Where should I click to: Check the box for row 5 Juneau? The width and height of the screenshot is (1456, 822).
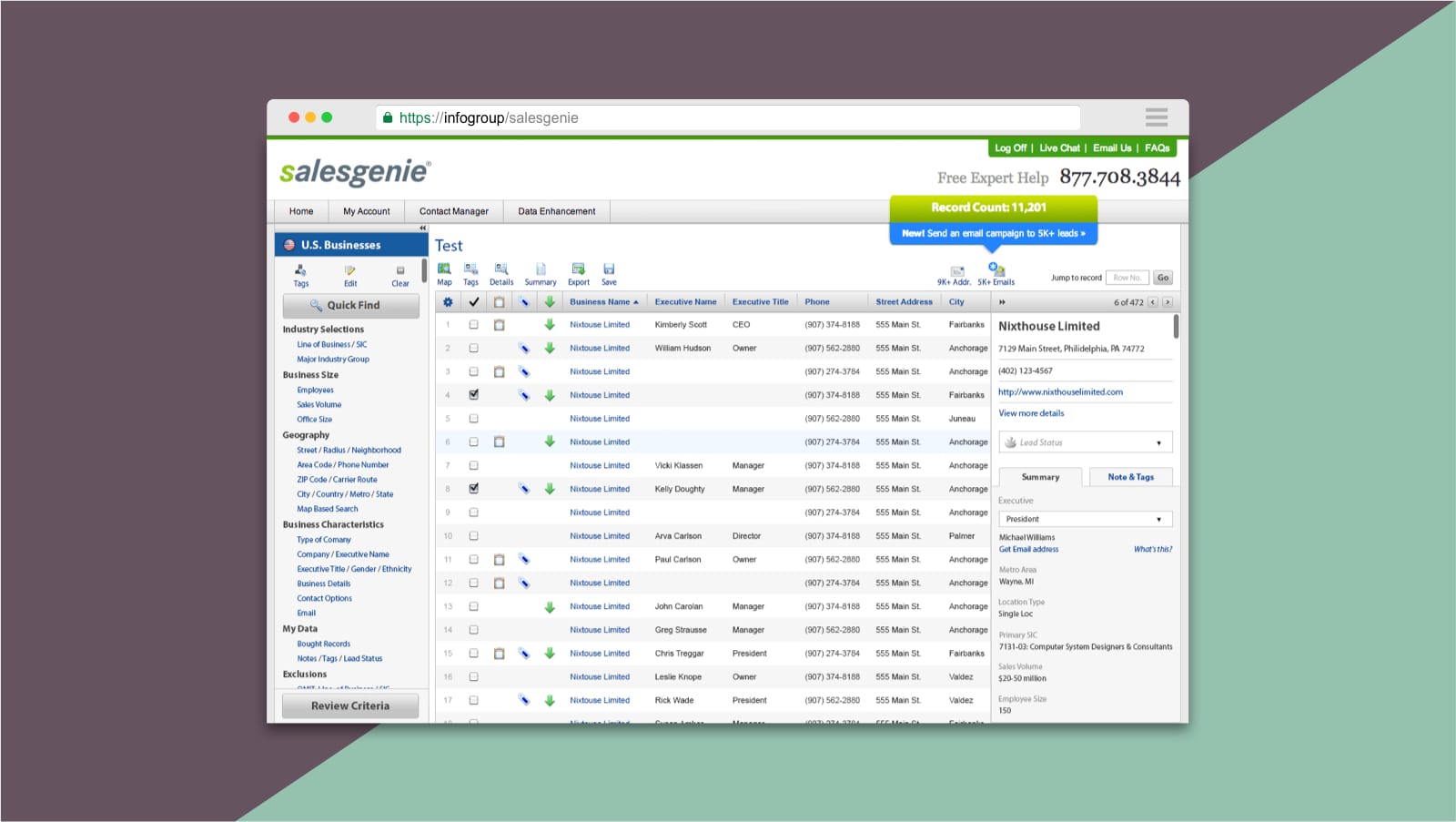[473, 419]
